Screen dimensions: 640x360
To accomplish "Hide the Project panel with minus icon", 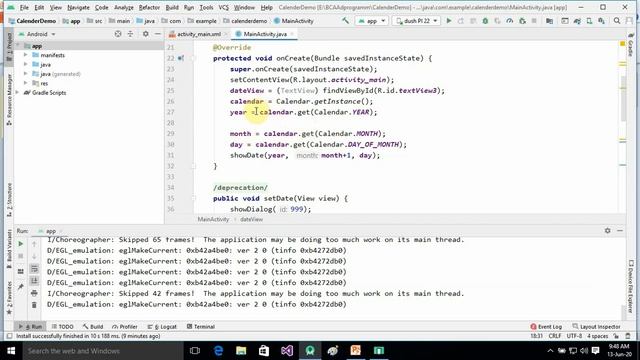I will (x=158, y=34).
